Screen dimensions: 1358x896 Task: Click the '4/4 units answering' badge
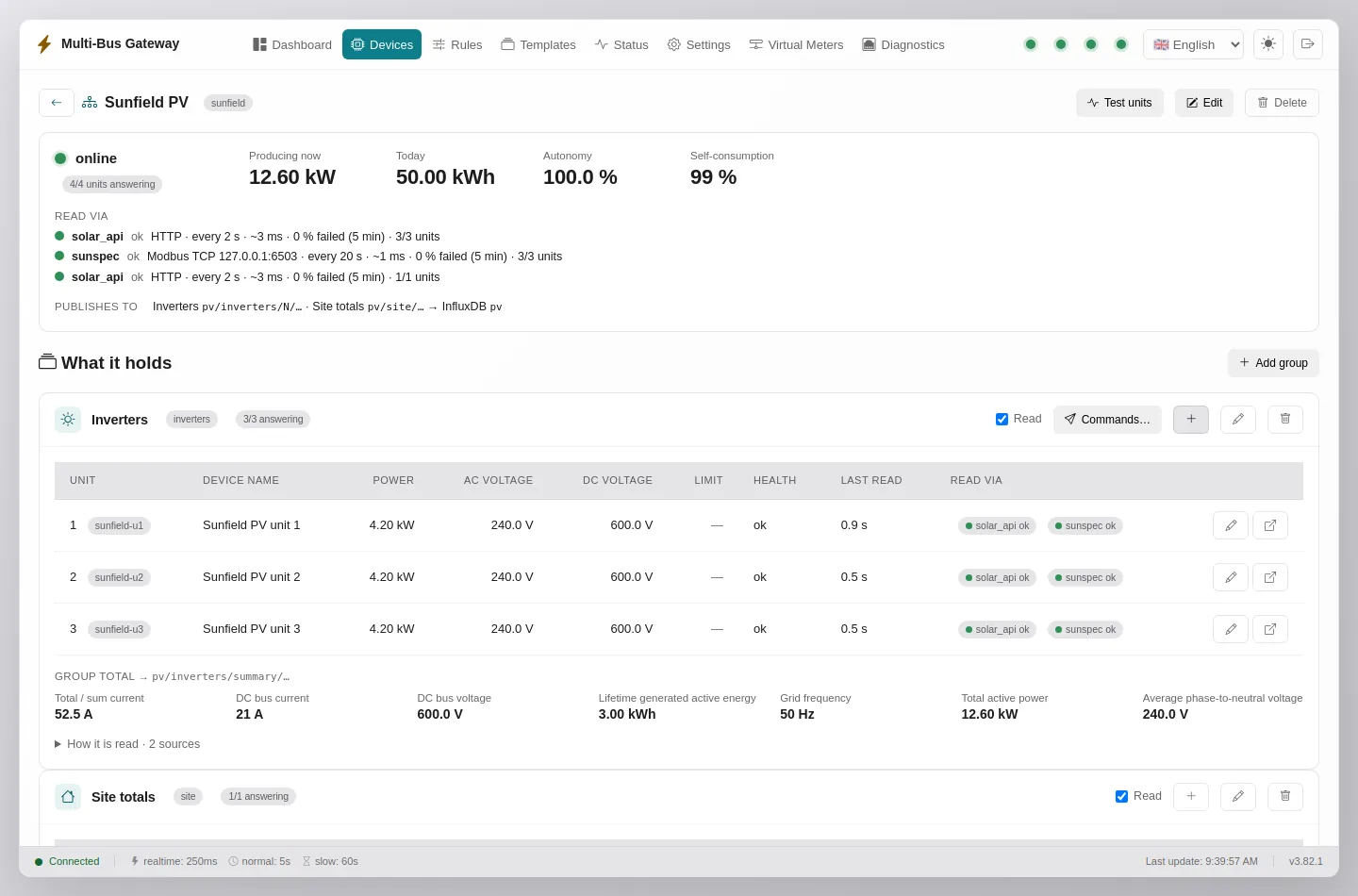[x=112, y=185]
